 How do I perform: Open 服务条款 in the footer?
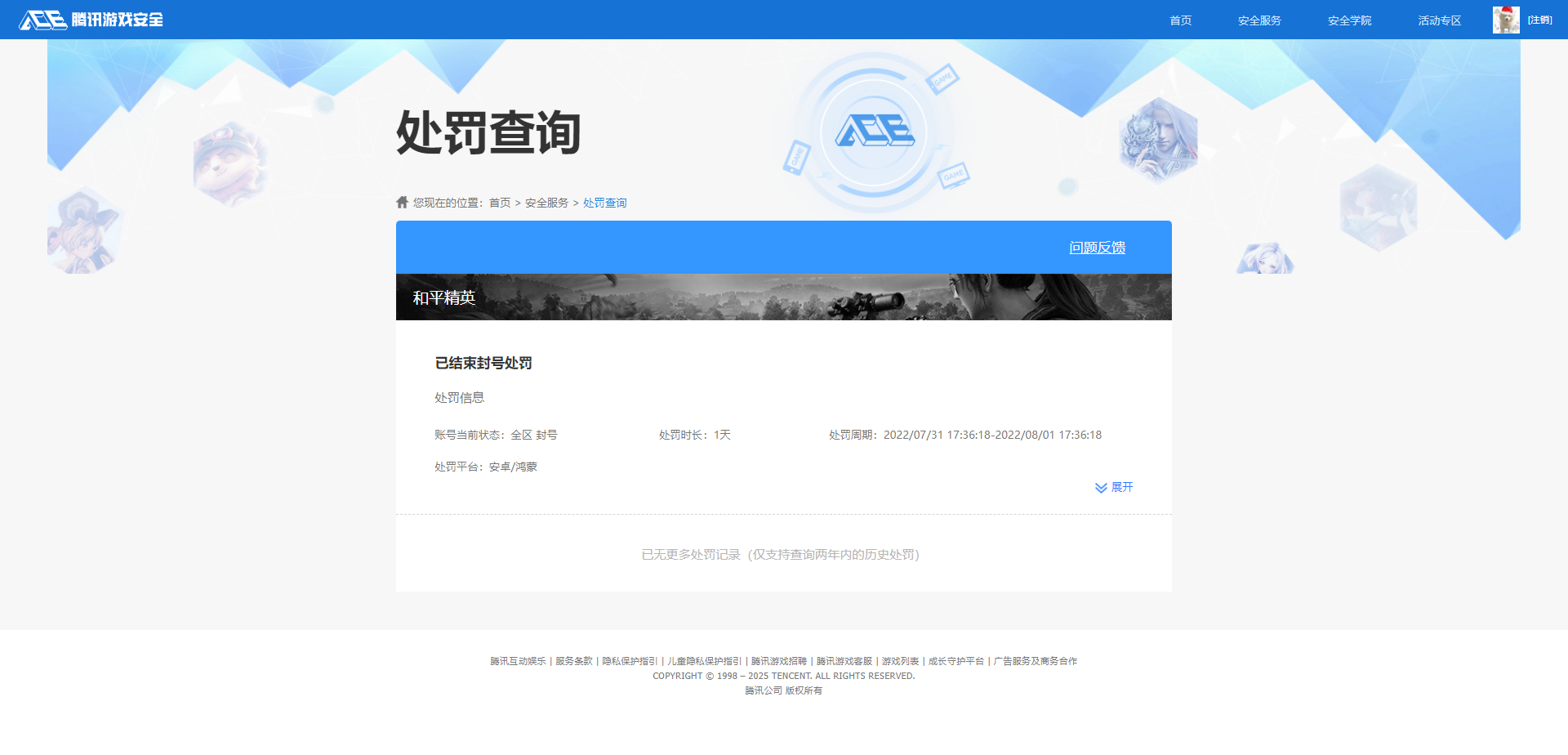(x=573, y=660)
